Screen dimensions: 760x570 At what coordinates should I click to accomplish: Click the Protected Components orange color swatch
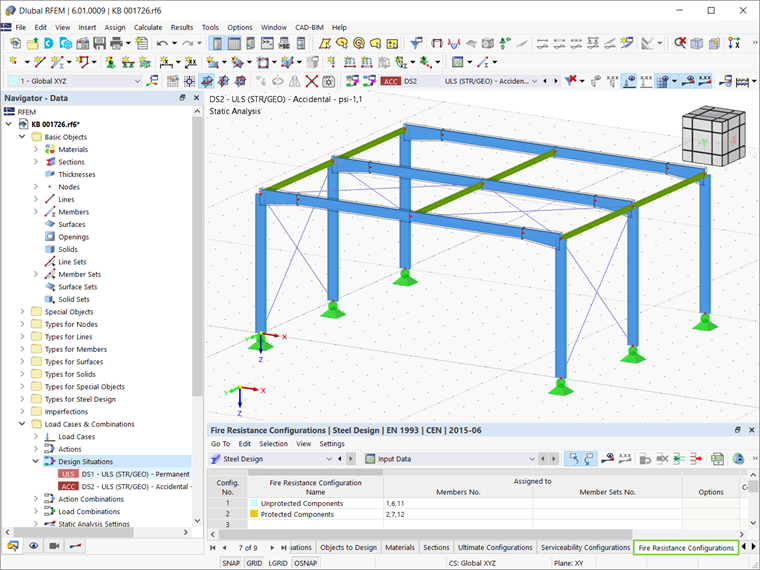254,514
